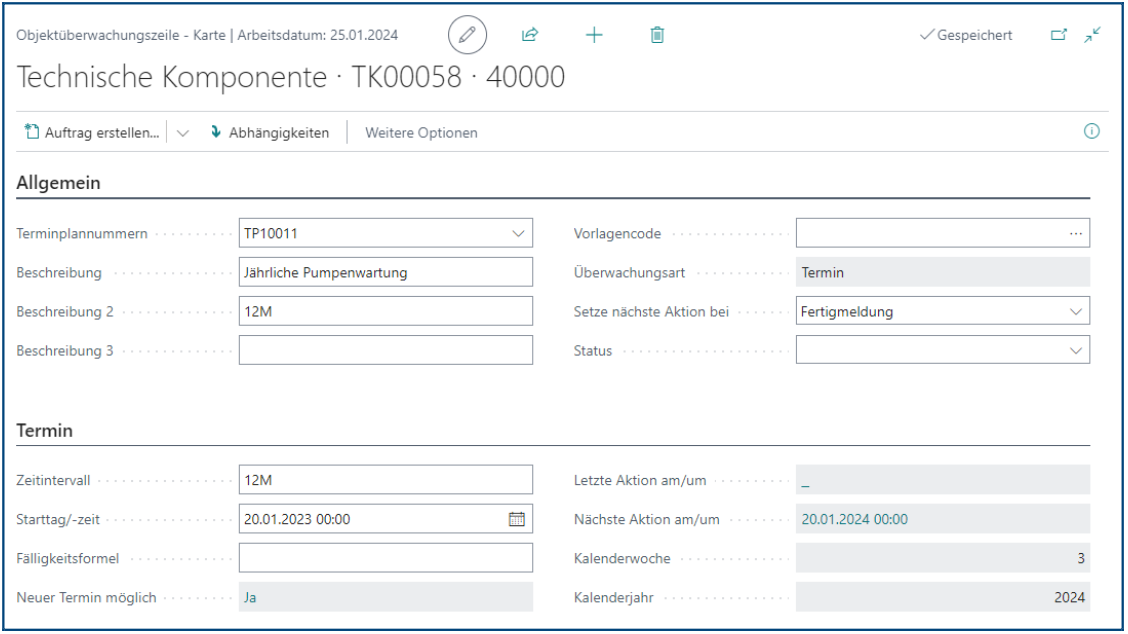Screen dimensions: 1128x634
Task: Click the Beschreibung 2 field
Action: (386, 311)
